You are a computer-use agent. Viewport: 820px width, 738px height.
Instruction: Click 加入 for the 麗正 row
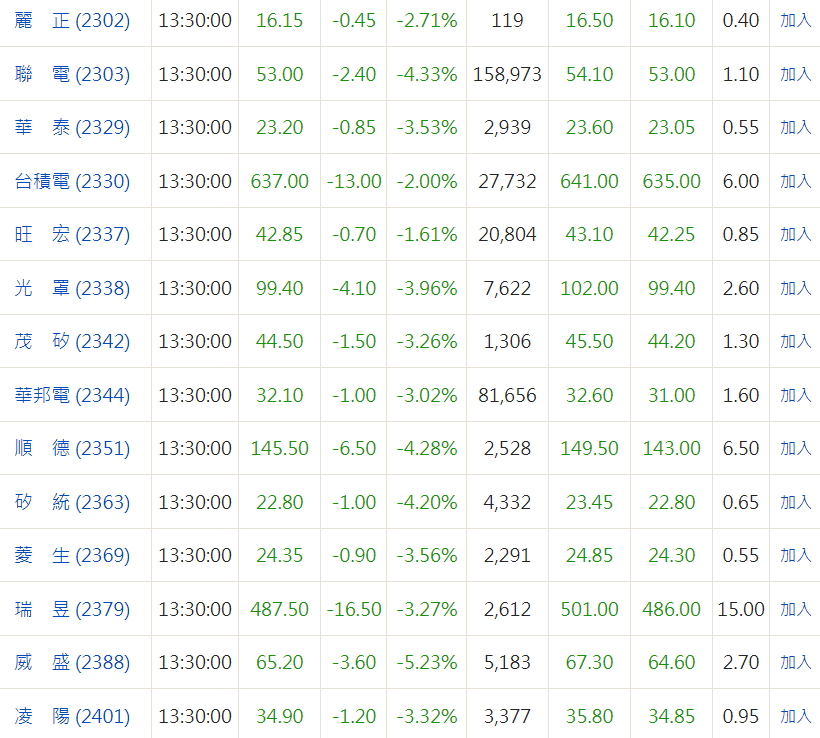(x=795, y=20)
